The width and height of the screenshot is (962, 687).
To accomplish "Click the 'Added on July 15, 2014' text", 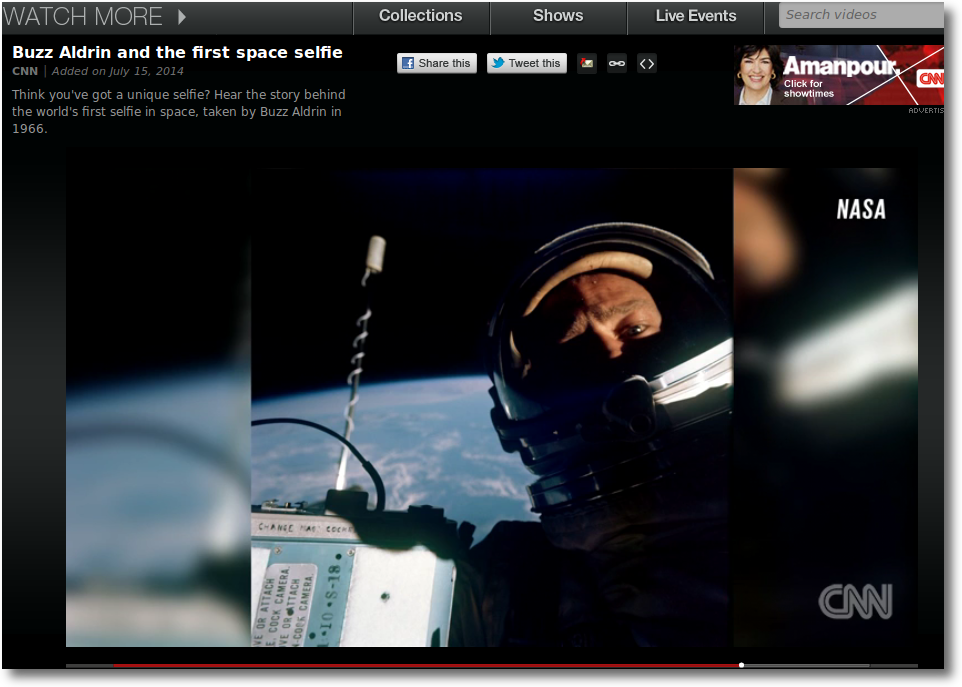I will coord(118,71).
